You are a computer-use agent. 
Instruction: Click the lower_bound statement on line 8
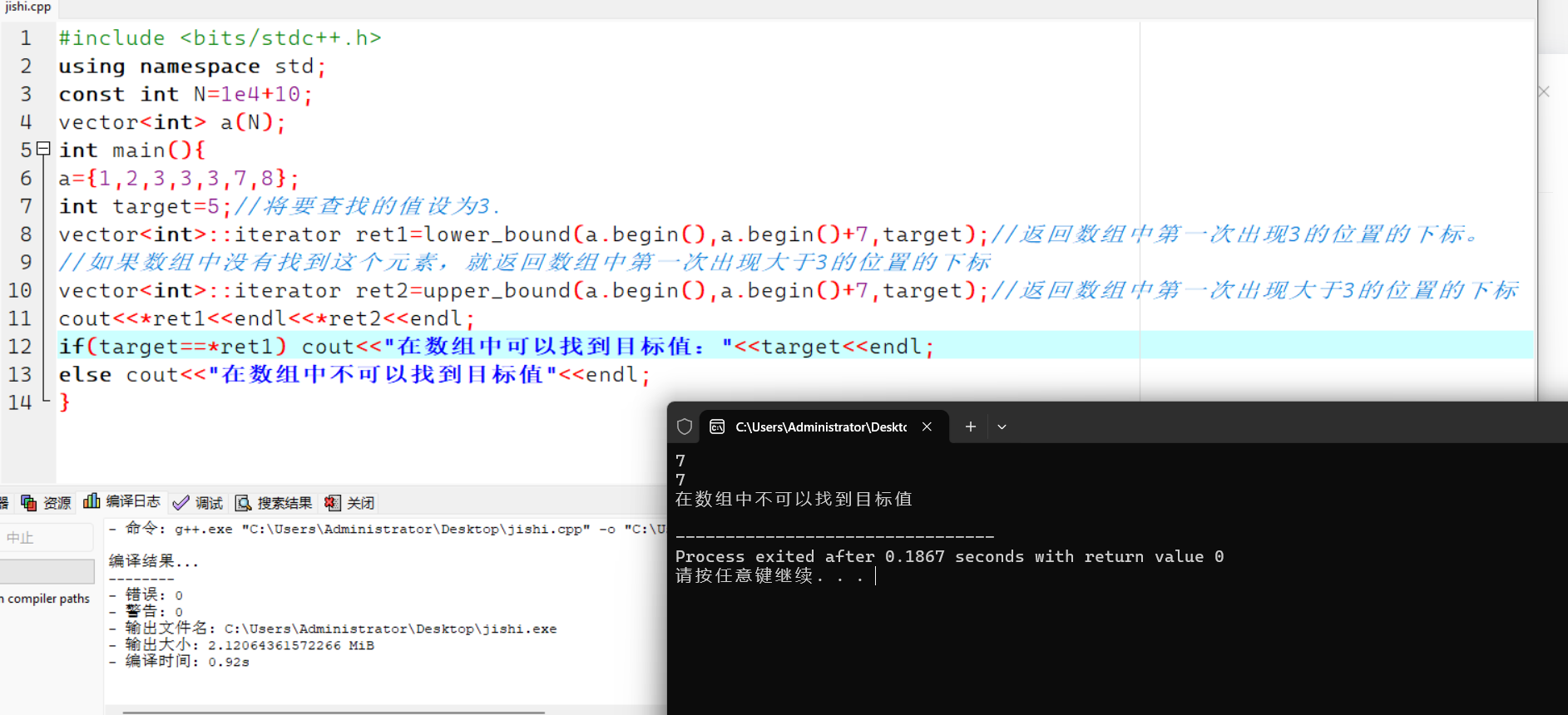(523, 234)
